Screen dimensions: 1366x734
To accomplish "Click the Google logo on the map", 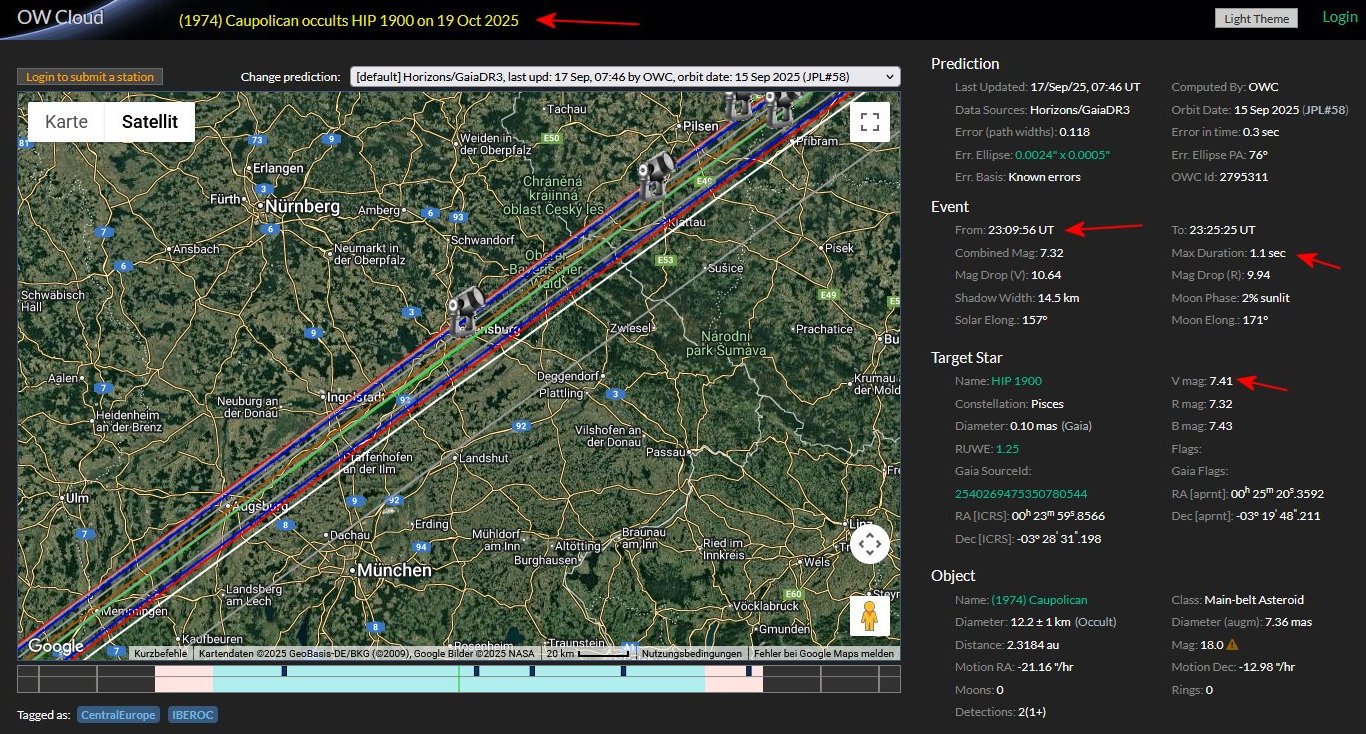I will pyautogui.click(x=56, y=646).
